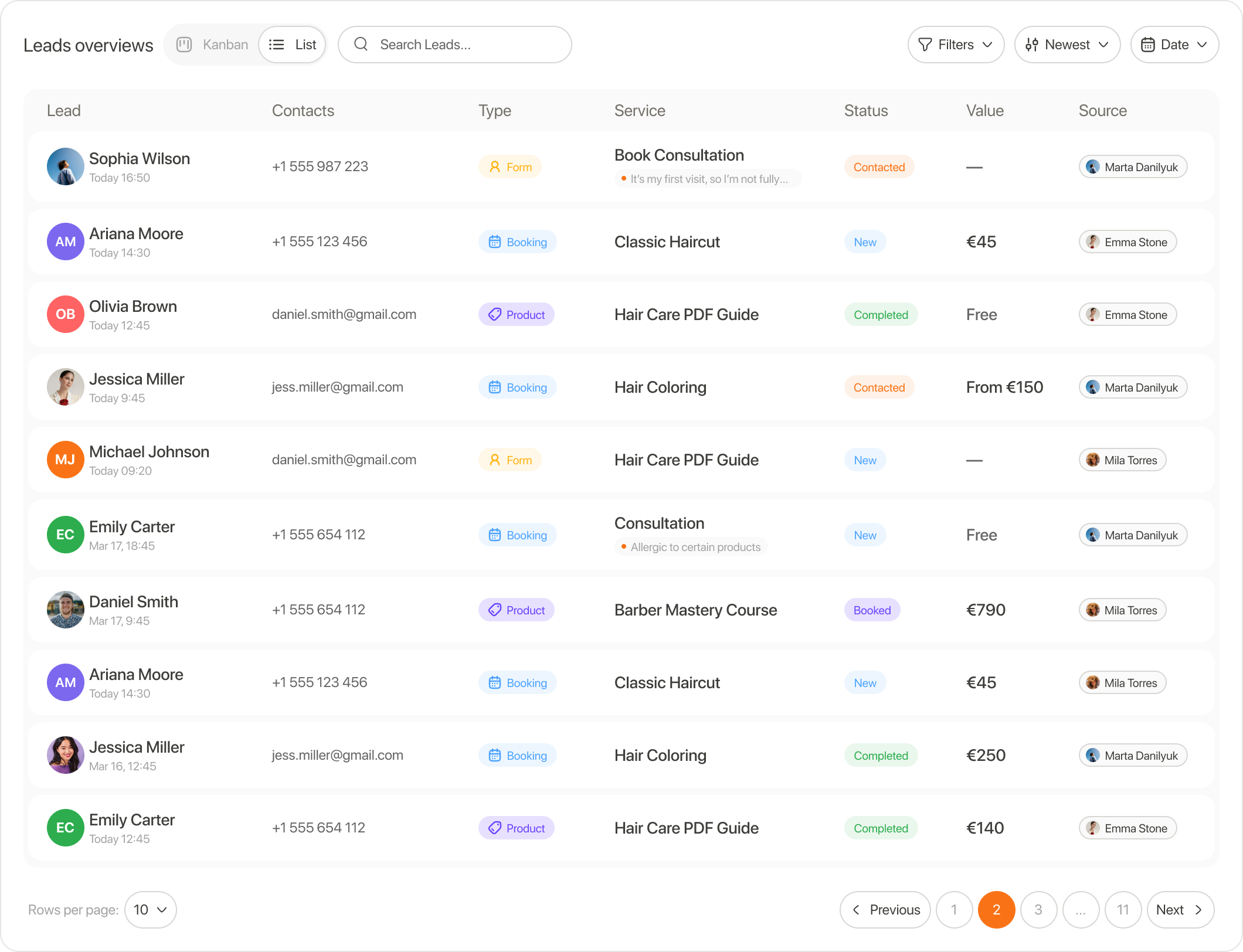Screen dimensions: 1243x952
Task: Select the current page 2 button
Action: (997, 910)
